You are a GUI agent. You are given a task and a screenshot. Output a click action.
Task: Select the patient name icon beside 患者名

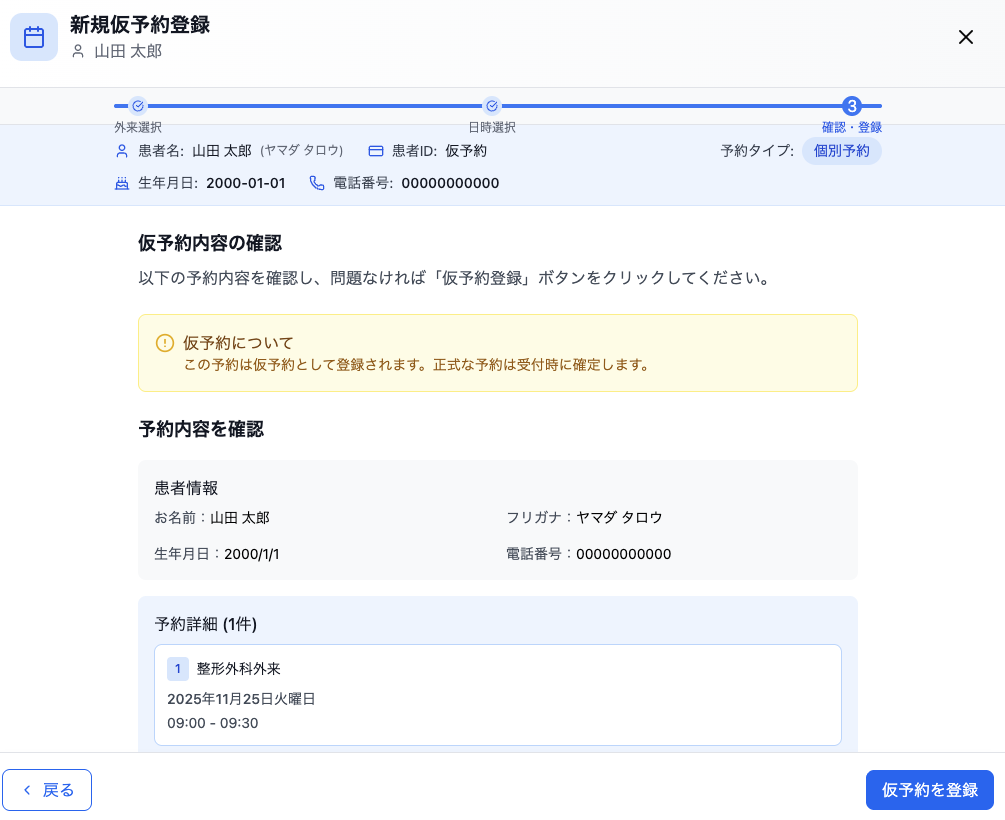point(121,151)
